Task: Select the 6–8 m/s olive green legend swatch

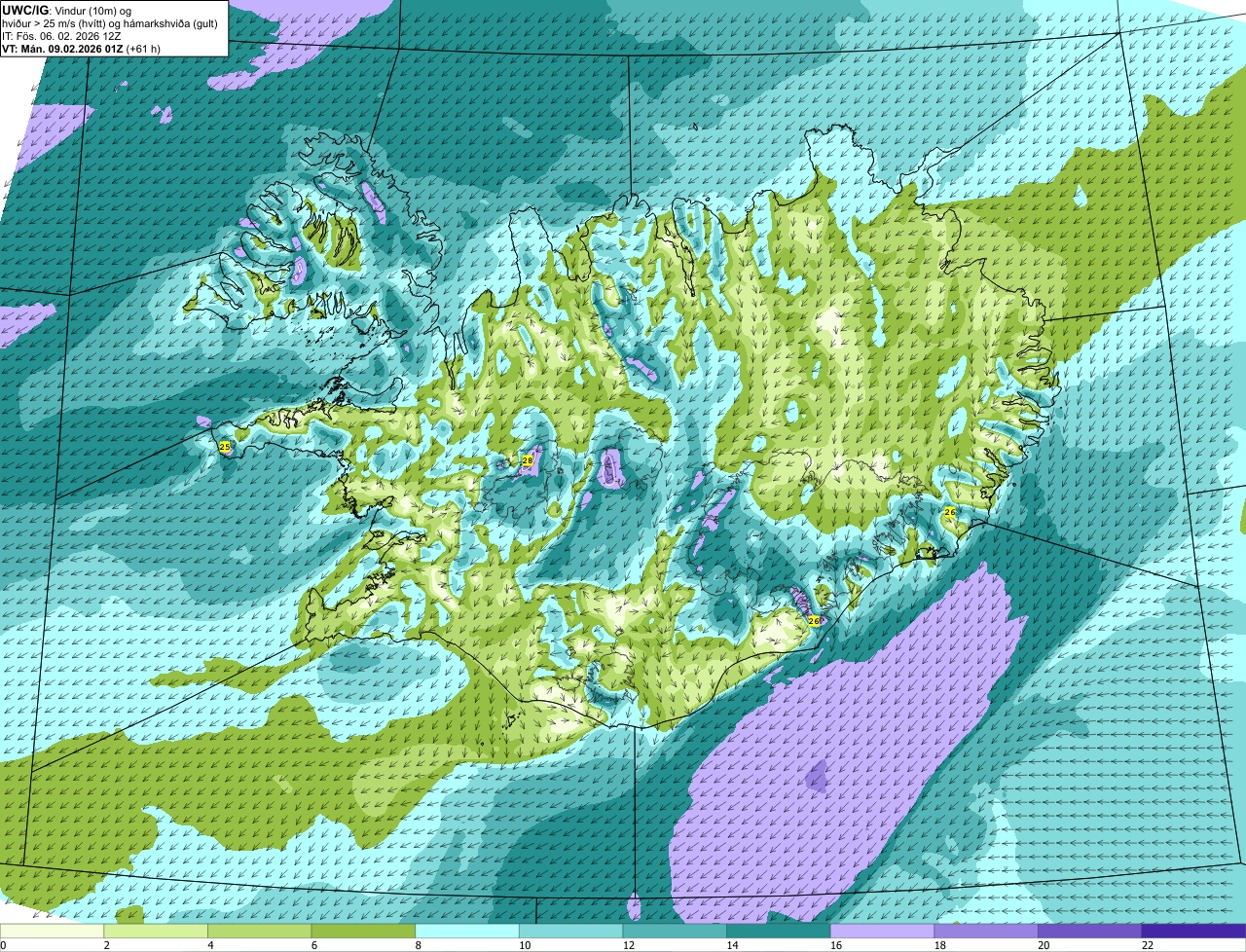Action: [363, 931]
